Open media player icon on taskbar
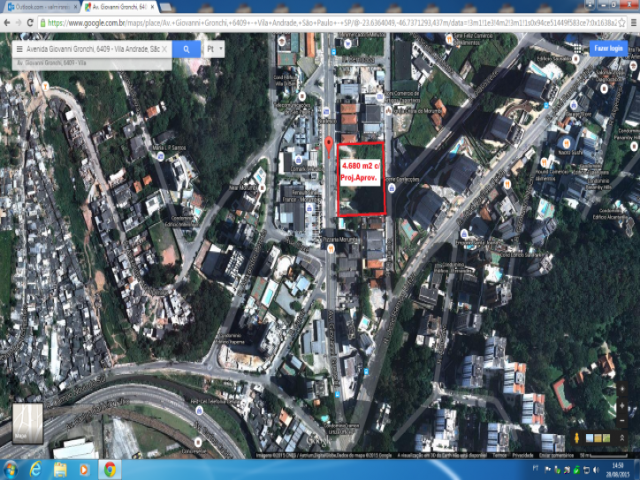The height and width of the screenshot is (480, 640). point(84,469)
